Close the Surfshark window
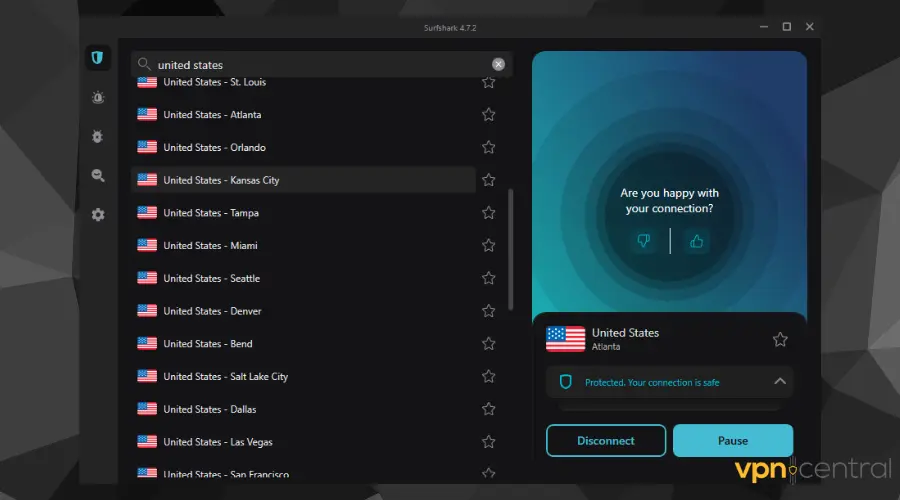 [x=810, y=26]
